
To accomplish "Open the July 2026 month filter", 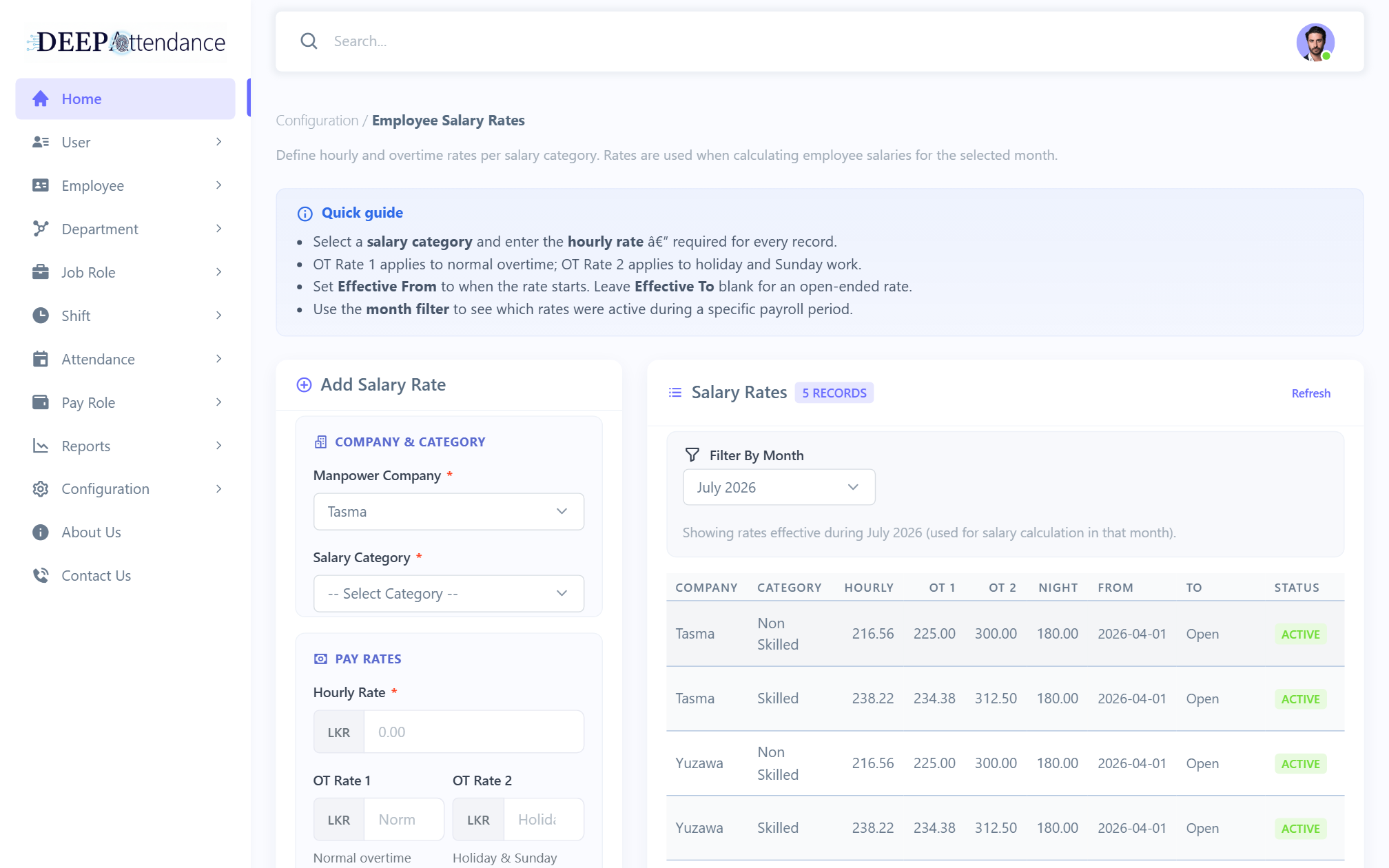I will pyautogui.click(x=779, y=487).
